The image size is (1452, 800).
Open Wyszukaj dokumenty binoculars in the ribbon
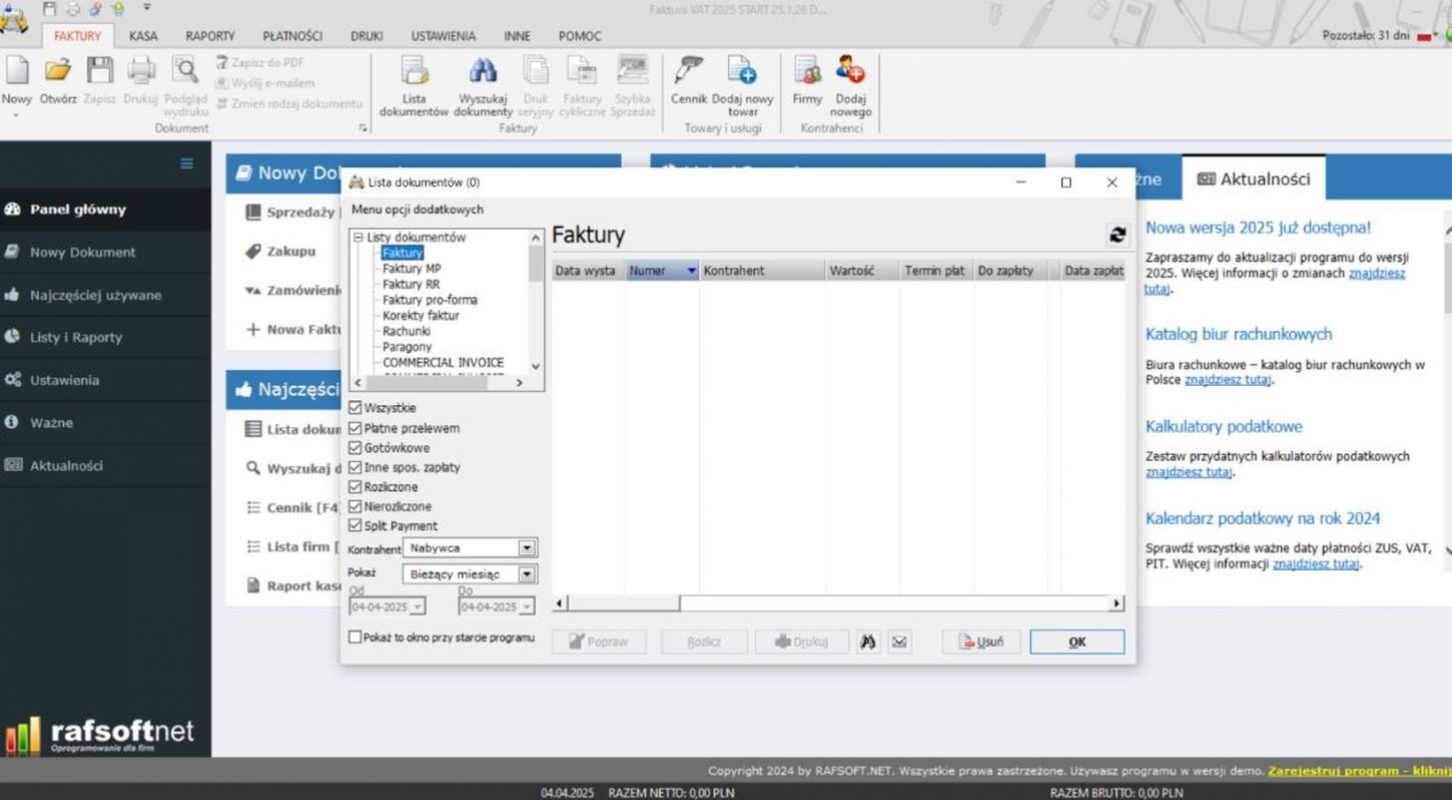[483, 70]
